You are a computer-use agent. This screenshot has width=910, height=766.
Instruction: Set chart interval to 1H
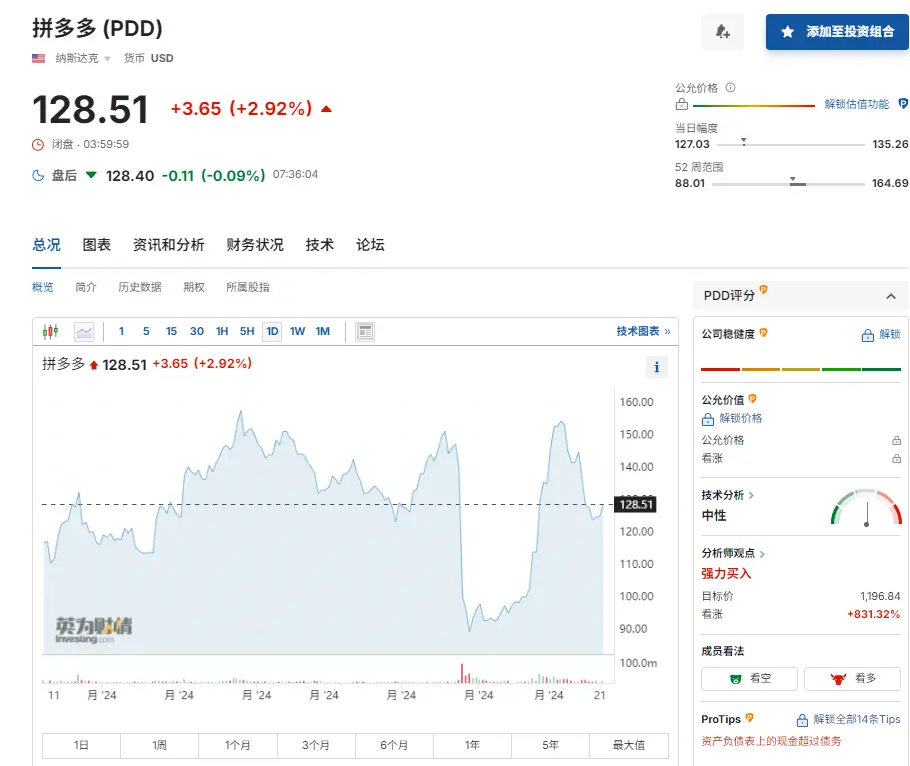point(222,331)
